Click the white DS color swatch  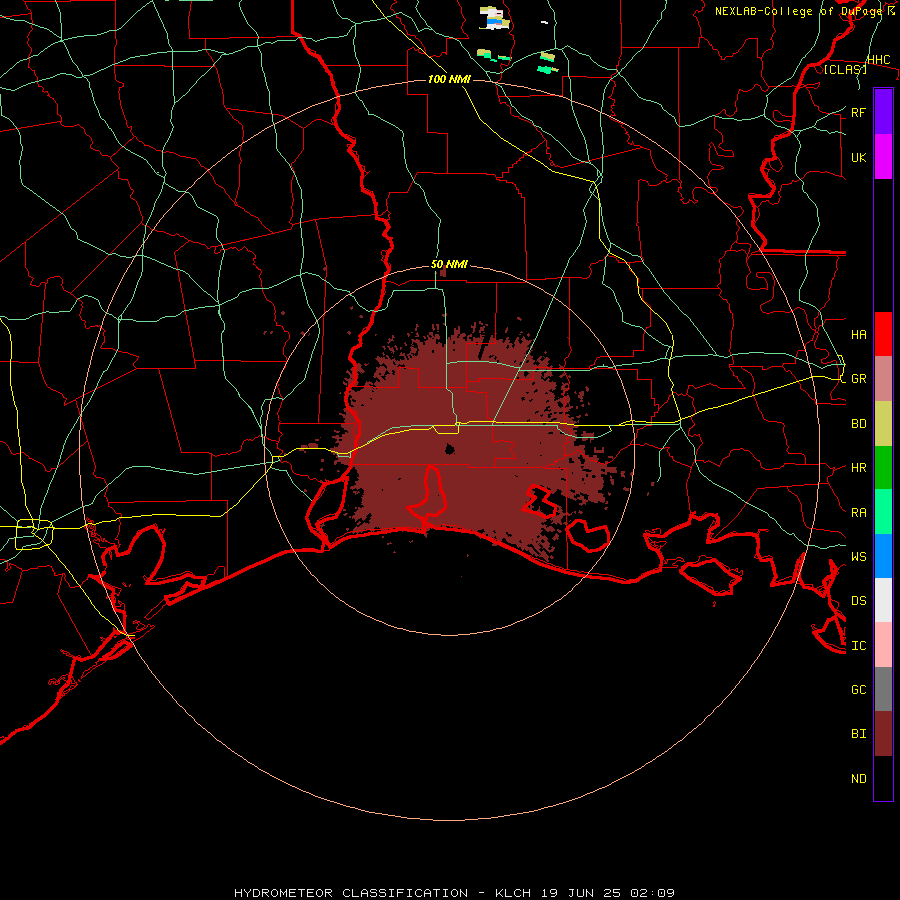click(x=883, y=600)
